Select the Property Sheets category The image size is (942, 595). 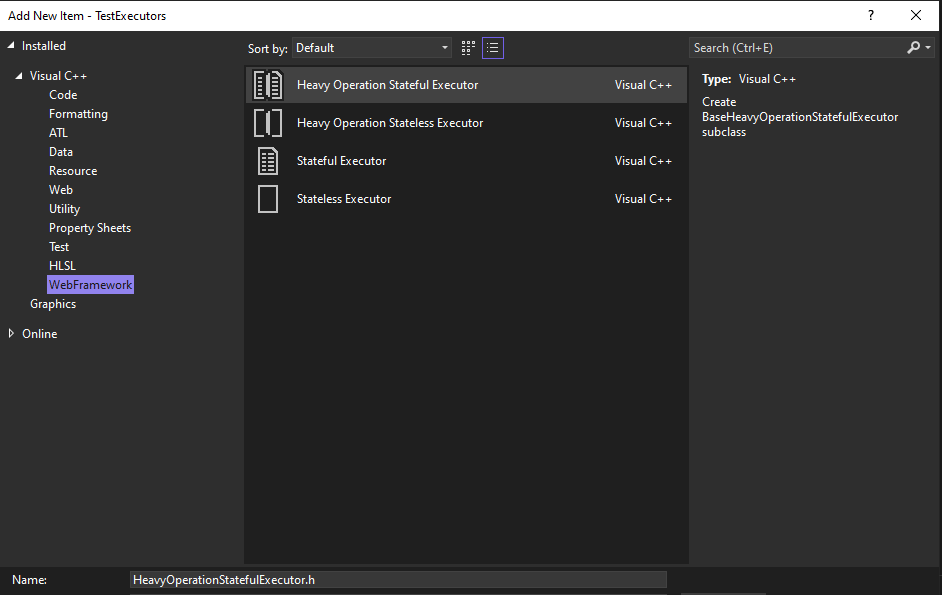coord(90,228)
